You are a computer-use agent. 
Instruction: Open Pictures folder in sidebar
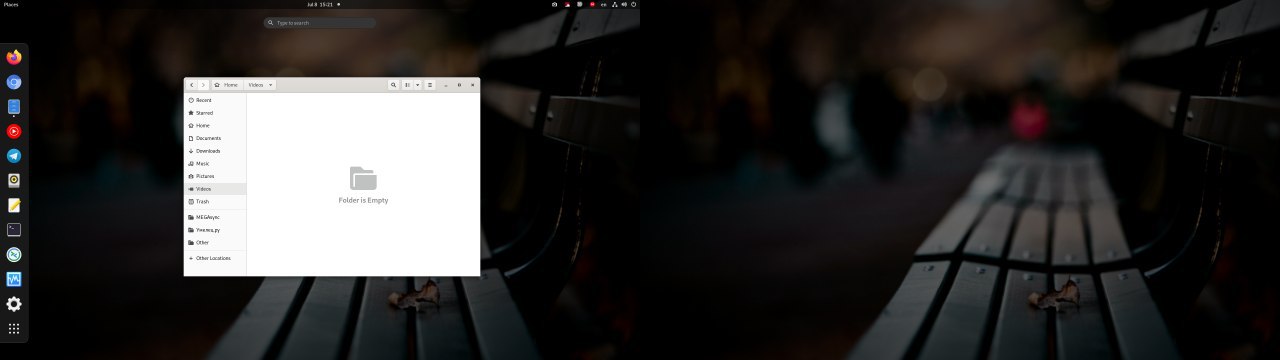tap(215, 176)
